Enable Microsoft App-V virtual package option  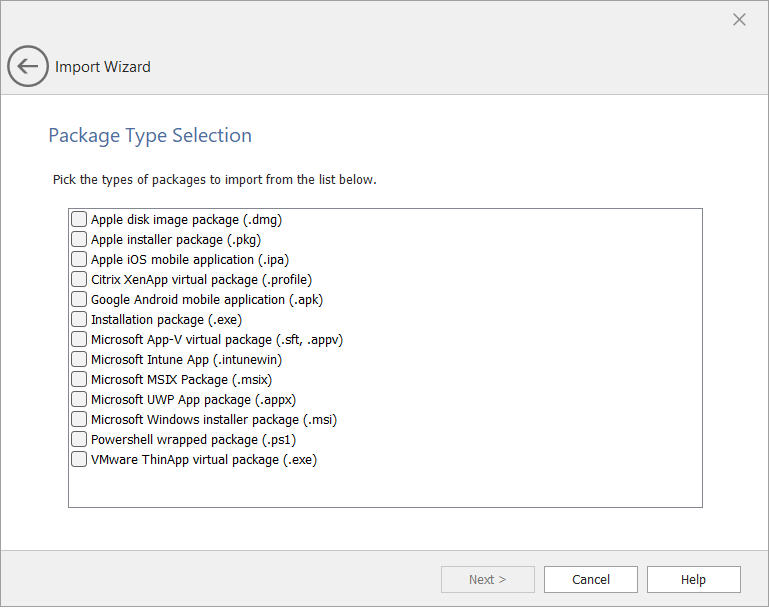[79, 339]
